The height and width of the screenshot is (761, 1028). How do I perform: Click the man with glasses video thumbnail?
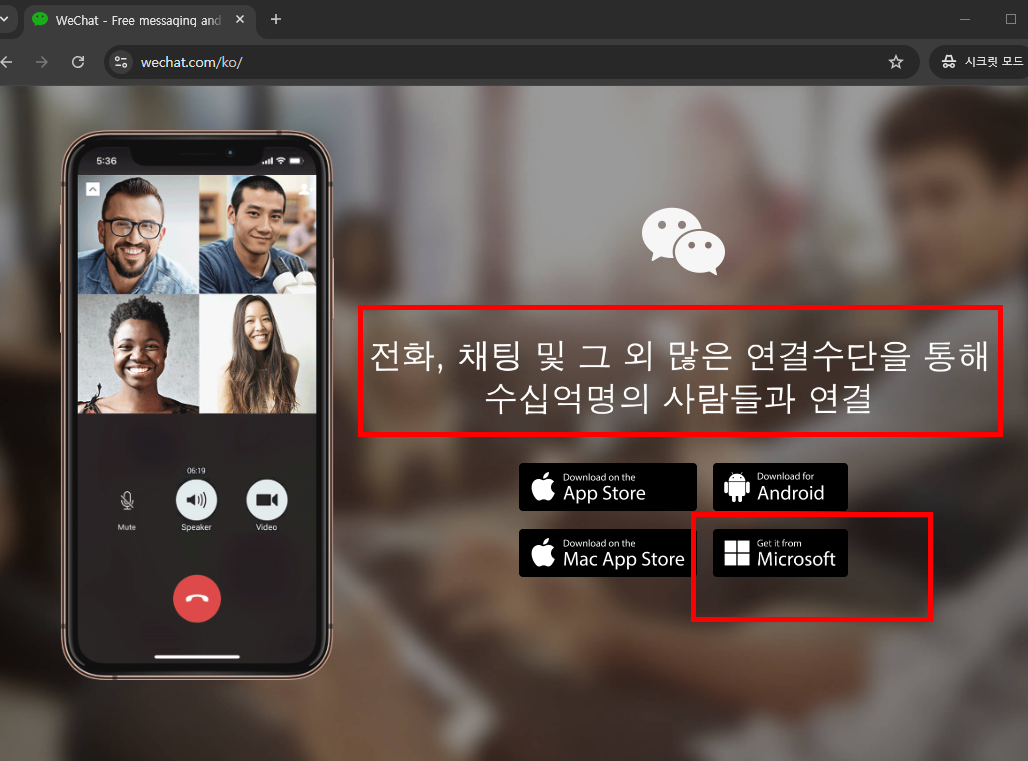138,234
